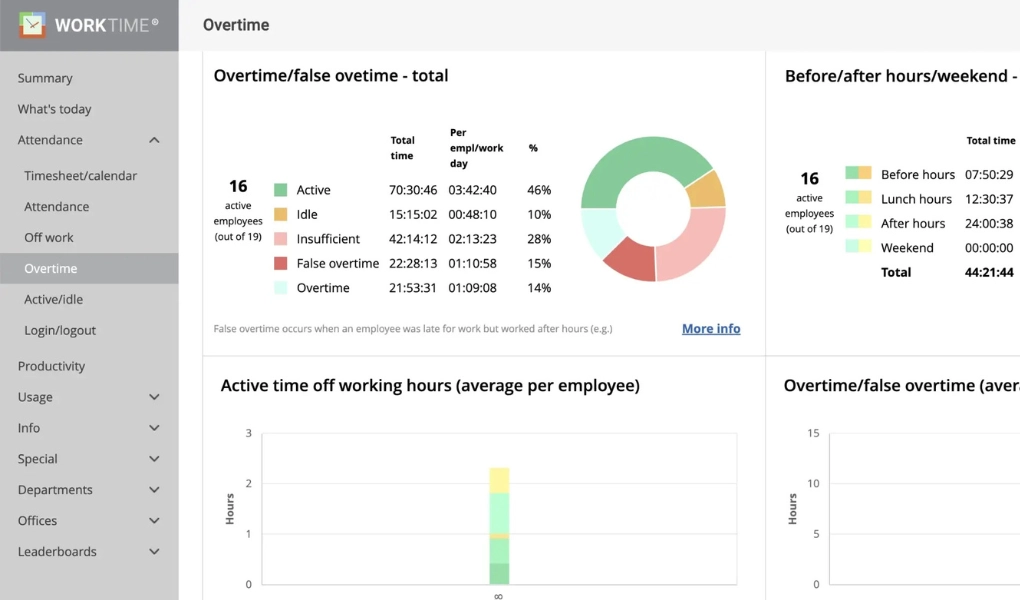The width and height of the screenshot is (1020, 600).
Task: Expand the Info sidebar section
Action: tap(154, 428)
